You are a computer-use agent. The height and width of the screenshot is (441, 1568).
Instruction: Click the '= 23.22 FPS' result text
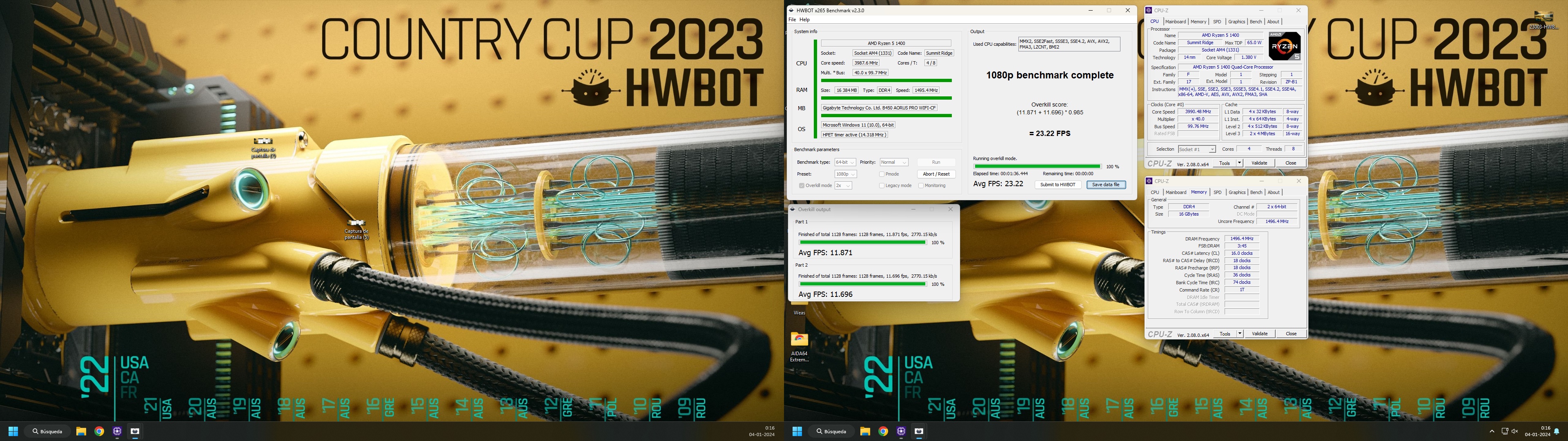[x=1049, y=134]
